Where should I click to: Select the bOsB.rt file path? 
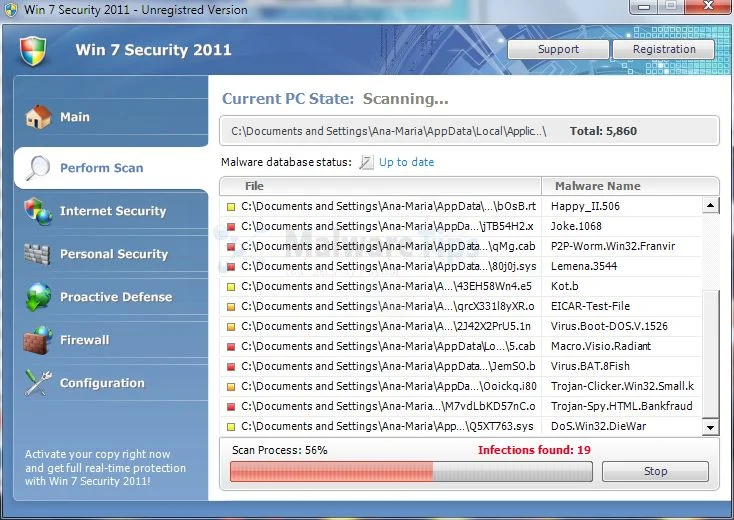389,206
